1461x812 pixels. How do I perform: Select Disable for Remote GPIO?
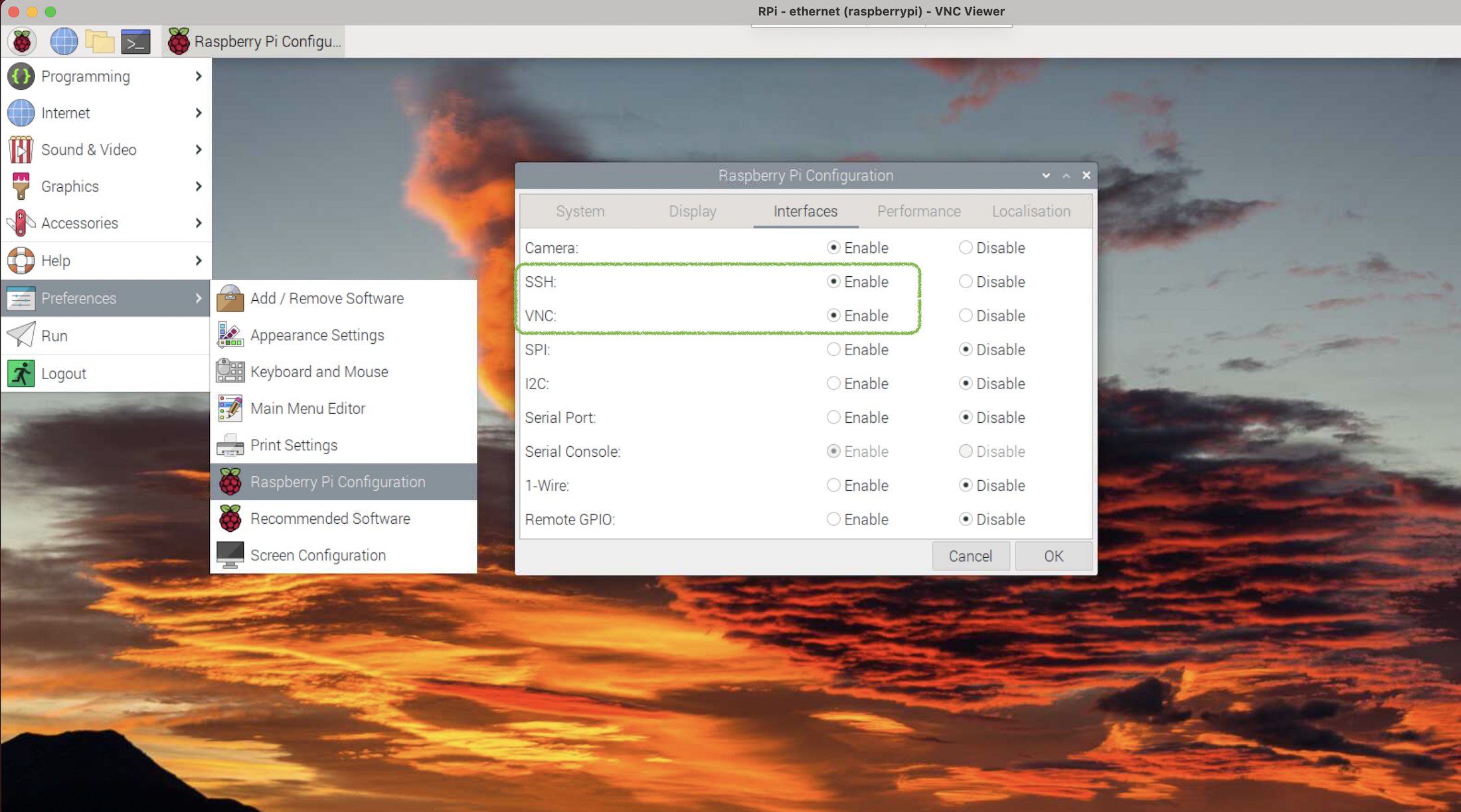[x=965, y=519]
